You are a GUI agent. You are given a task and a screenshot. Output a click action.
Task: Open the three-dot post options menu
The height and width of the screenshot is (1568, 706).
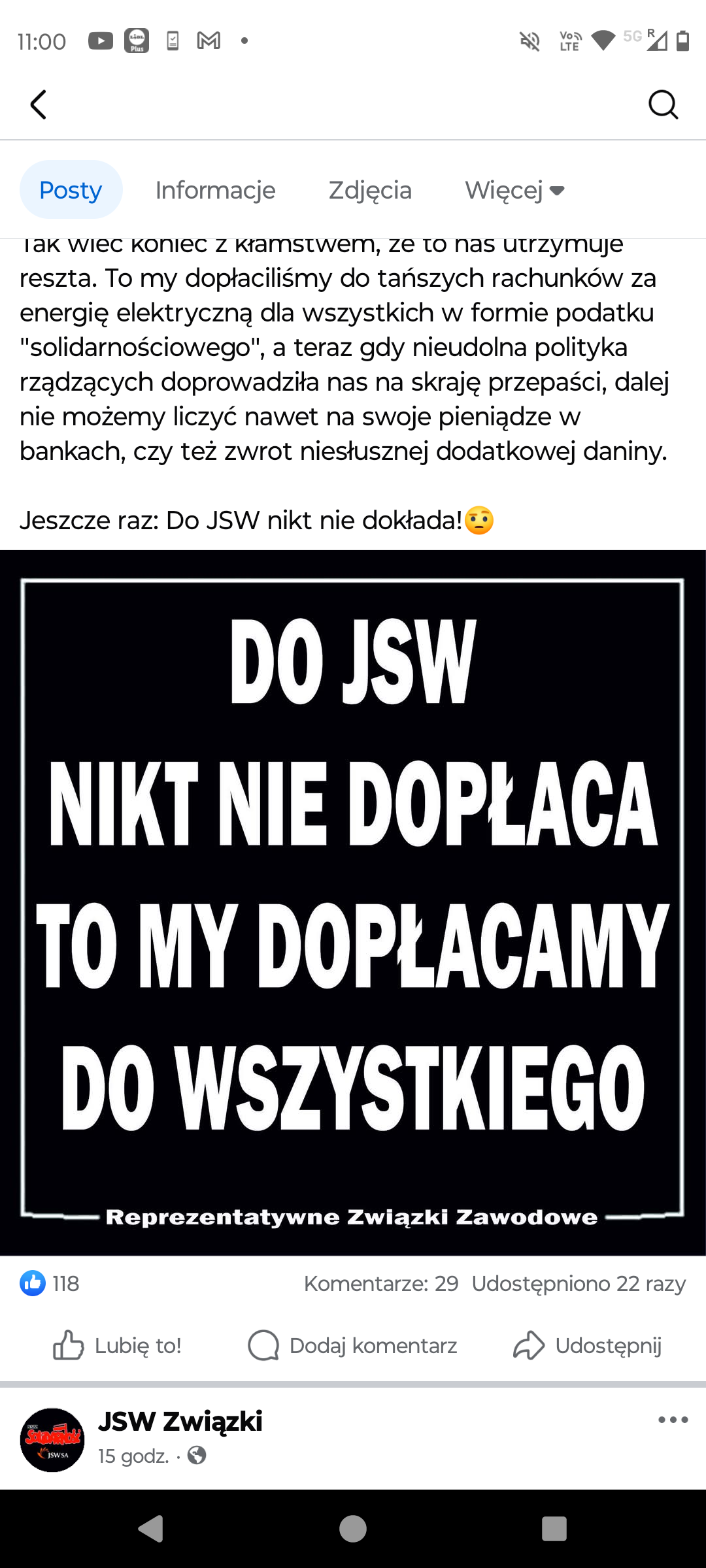pos(673,1420)
